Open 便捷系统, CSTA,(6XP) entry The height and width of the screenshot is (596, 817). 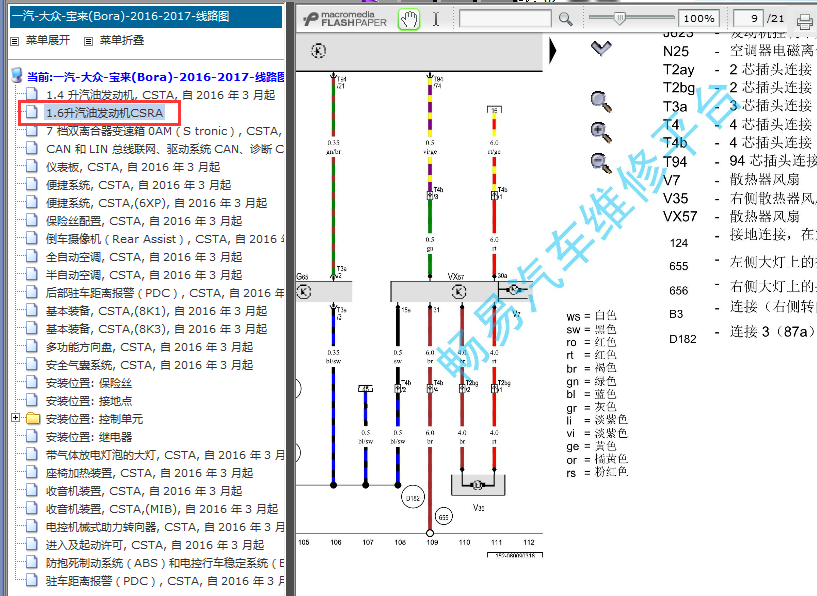tap(156, 203)
